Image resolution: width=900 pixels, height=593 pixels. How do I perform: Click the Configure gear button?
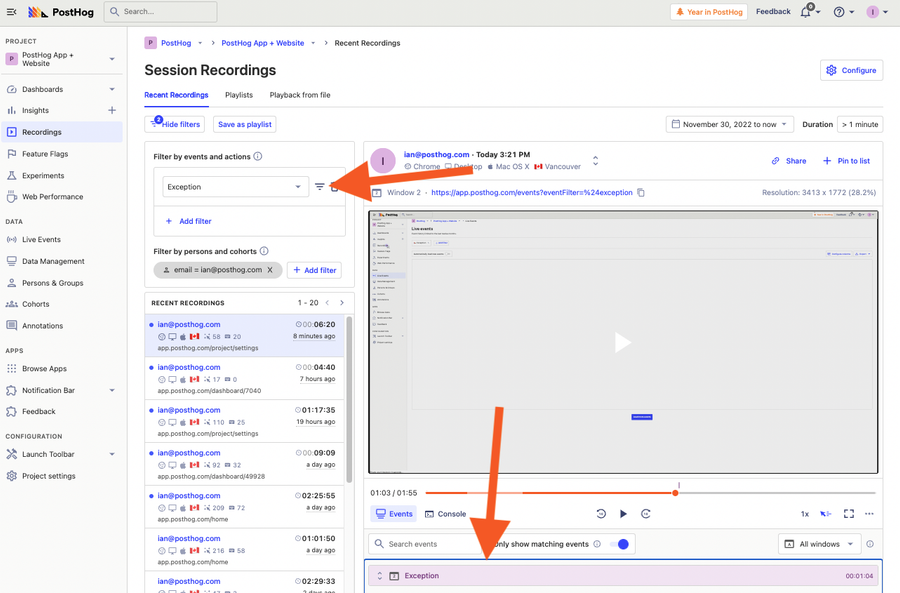[x=851, y=70]
